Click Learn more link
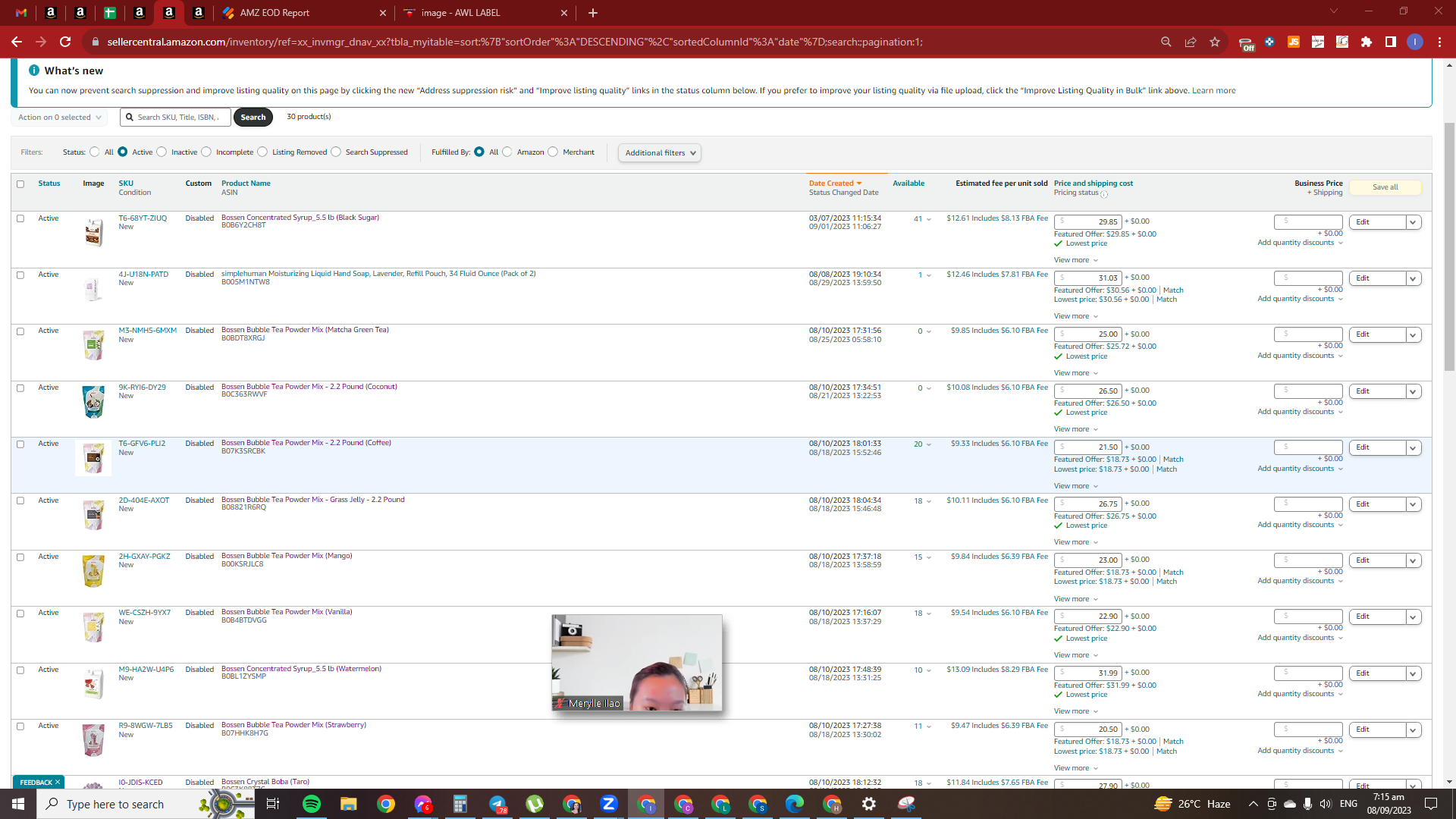Image resolution: width=1456 pixels, height=819 pixels. point(1213,90)
